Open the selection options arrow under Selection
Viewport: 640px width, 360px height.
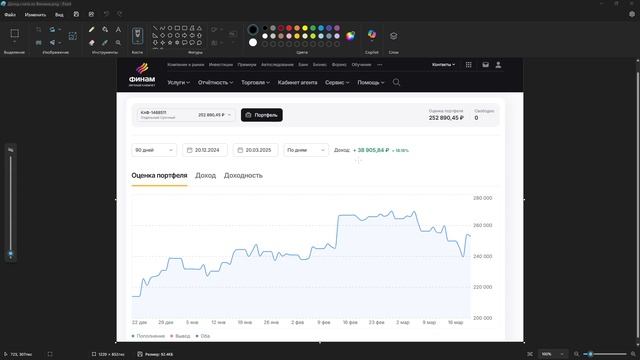pos(14,42)
